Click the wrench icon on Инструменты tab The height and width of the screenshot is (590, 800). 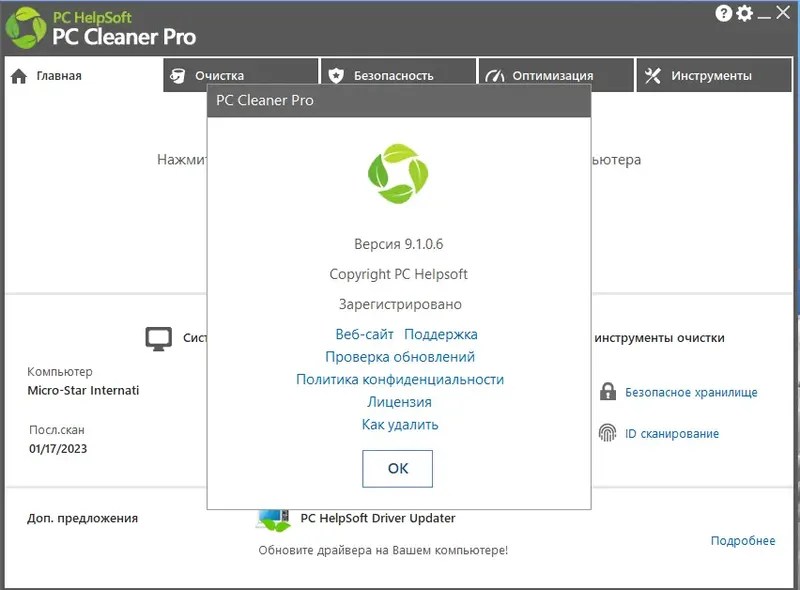click(x=655, y=74)
